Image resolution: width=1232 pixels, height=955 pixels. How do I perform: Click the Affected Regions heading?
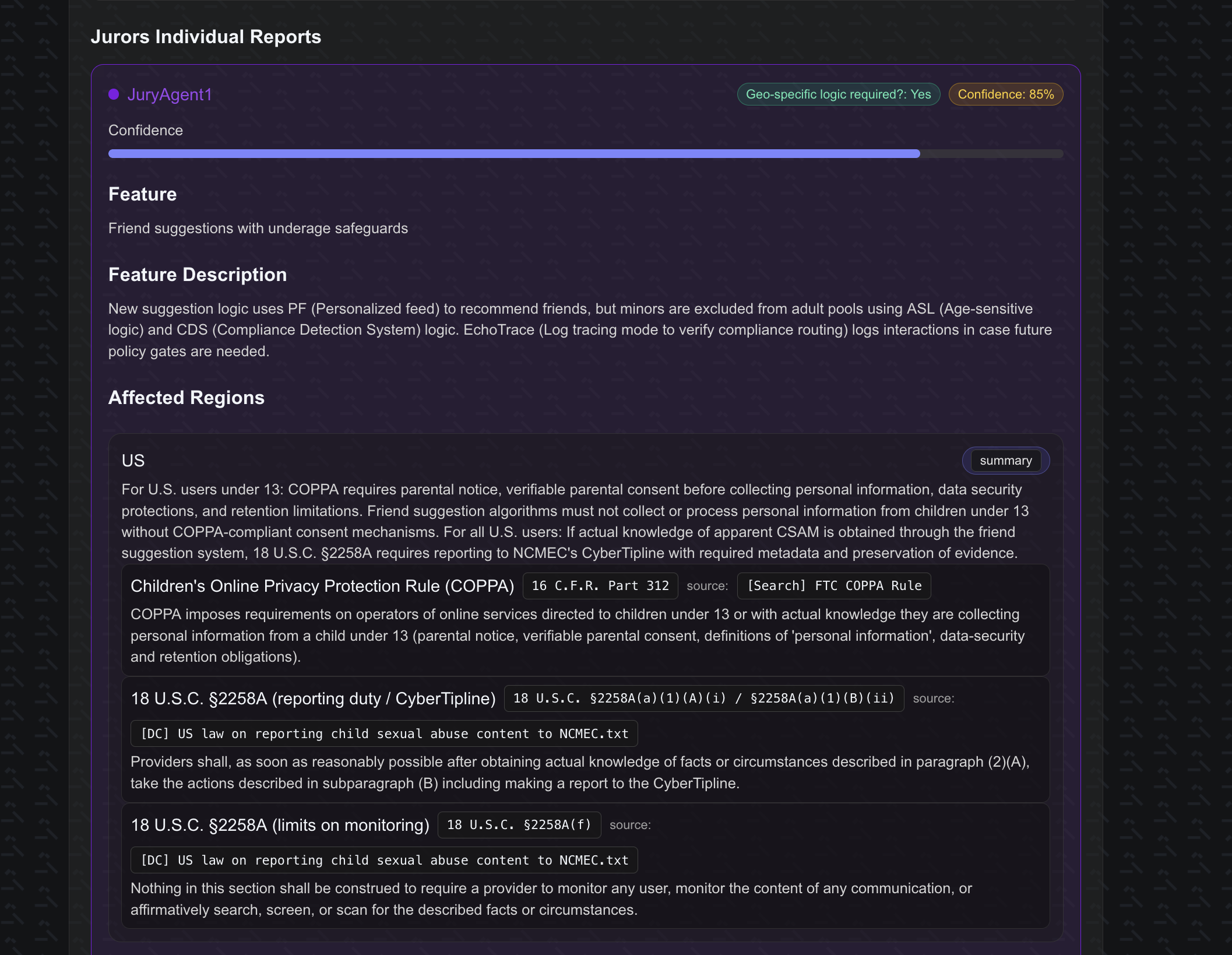pyautogui.click(x=186, y=398)
